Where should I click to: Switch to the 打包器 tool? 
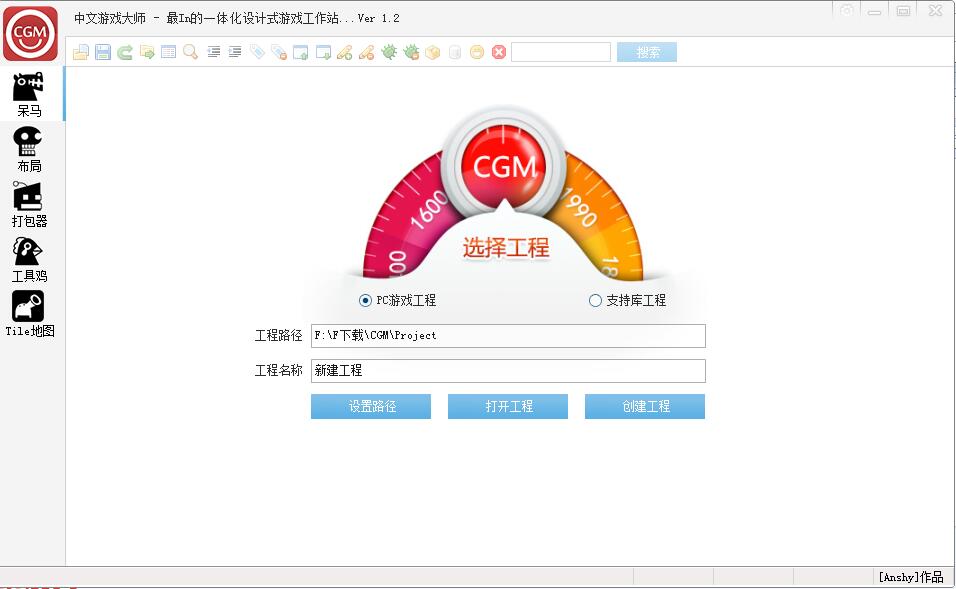[x=29, y=203]
